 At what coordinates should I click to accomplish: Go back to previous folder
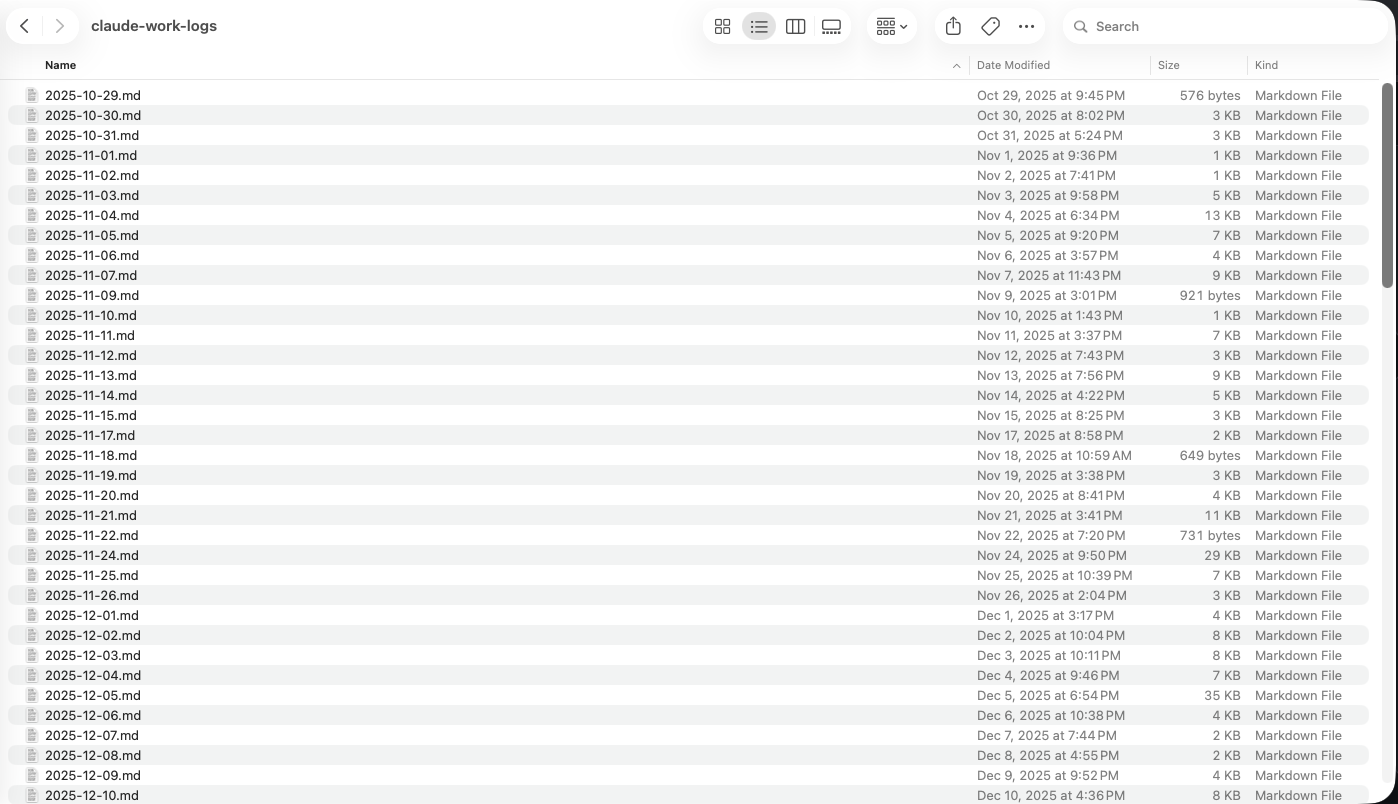point(25,26)
